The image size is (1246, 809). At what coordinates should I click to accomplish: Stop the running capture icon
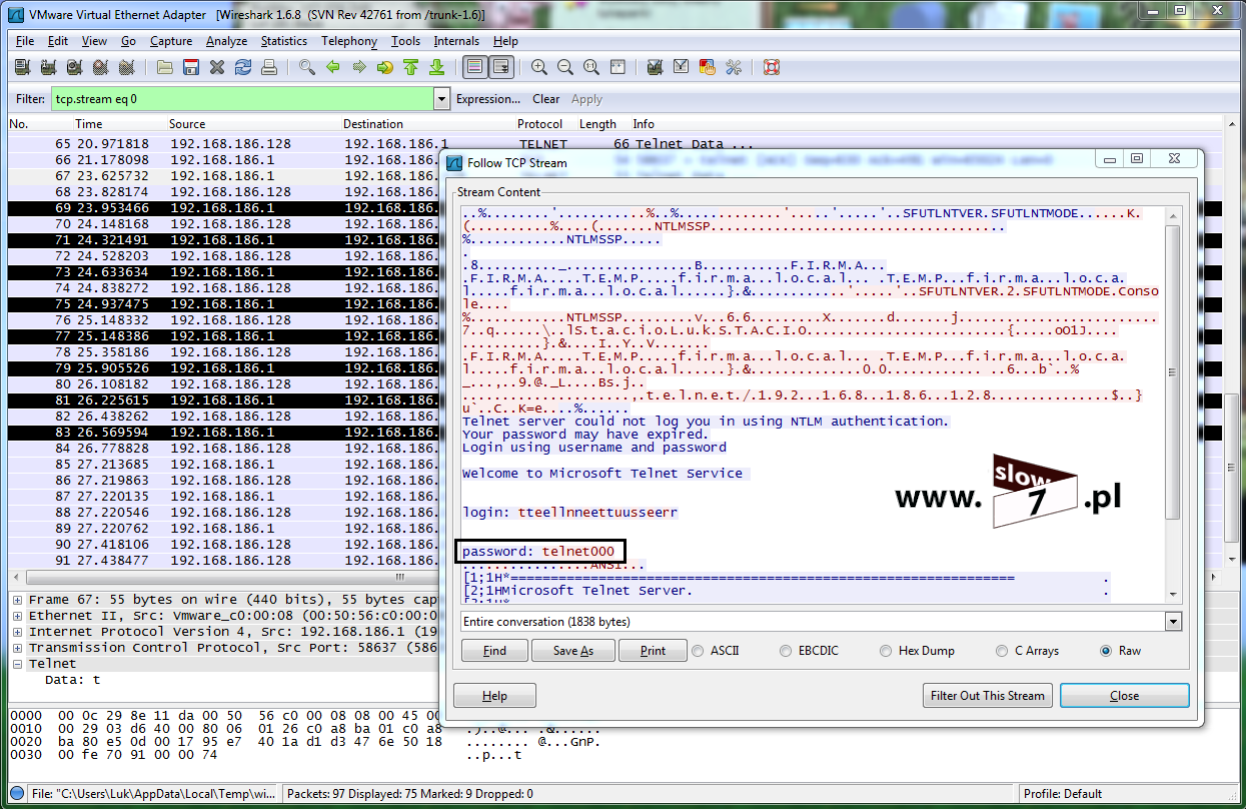(100, 68)
